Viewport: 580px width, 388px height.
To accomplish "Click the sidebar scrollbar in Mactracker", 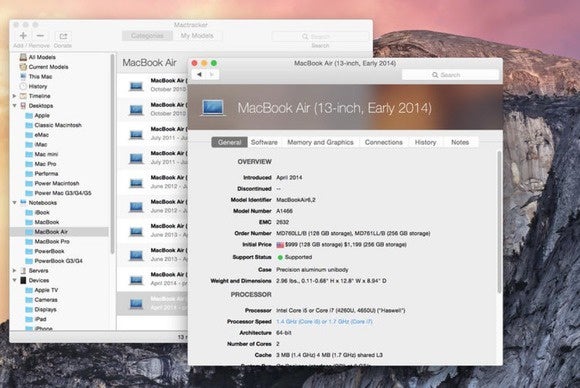I will coord(112,154).
